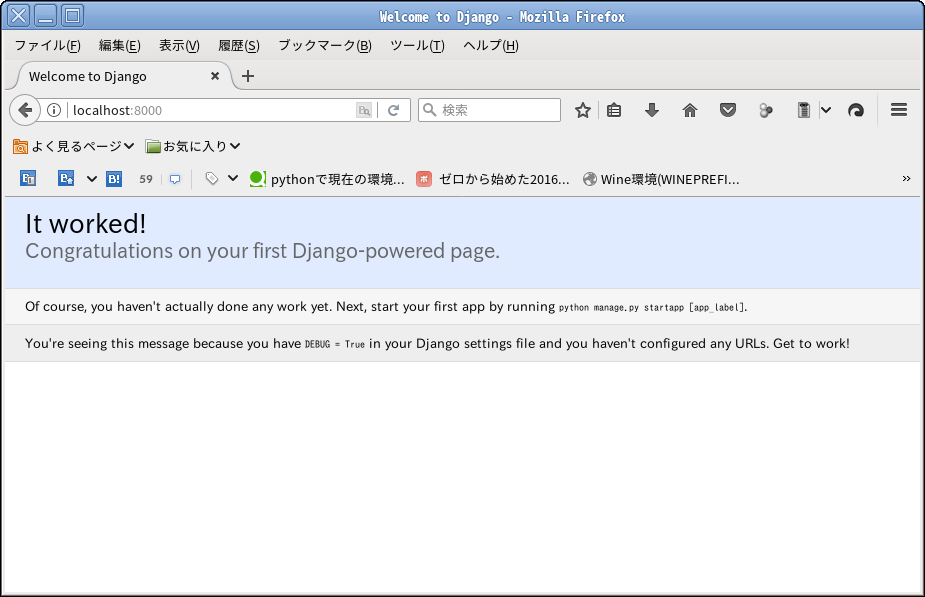This screenshot has height=597, width=925.
Task: Click the clipboard extension icon
Action: coord(803,110)
